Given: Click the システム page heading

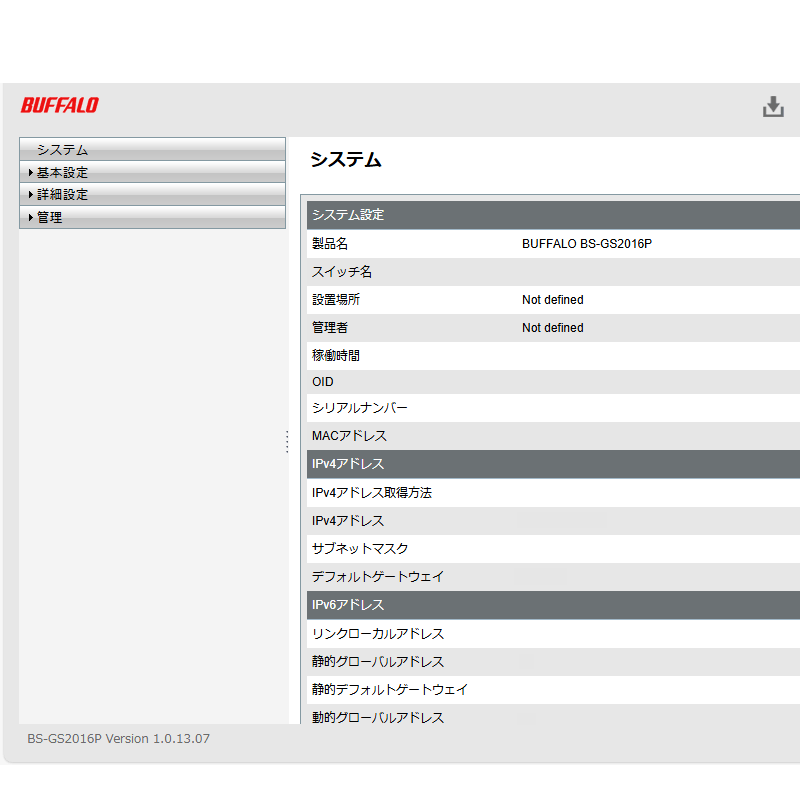Looking at the screenshot, I should click(x=345, y=160).
